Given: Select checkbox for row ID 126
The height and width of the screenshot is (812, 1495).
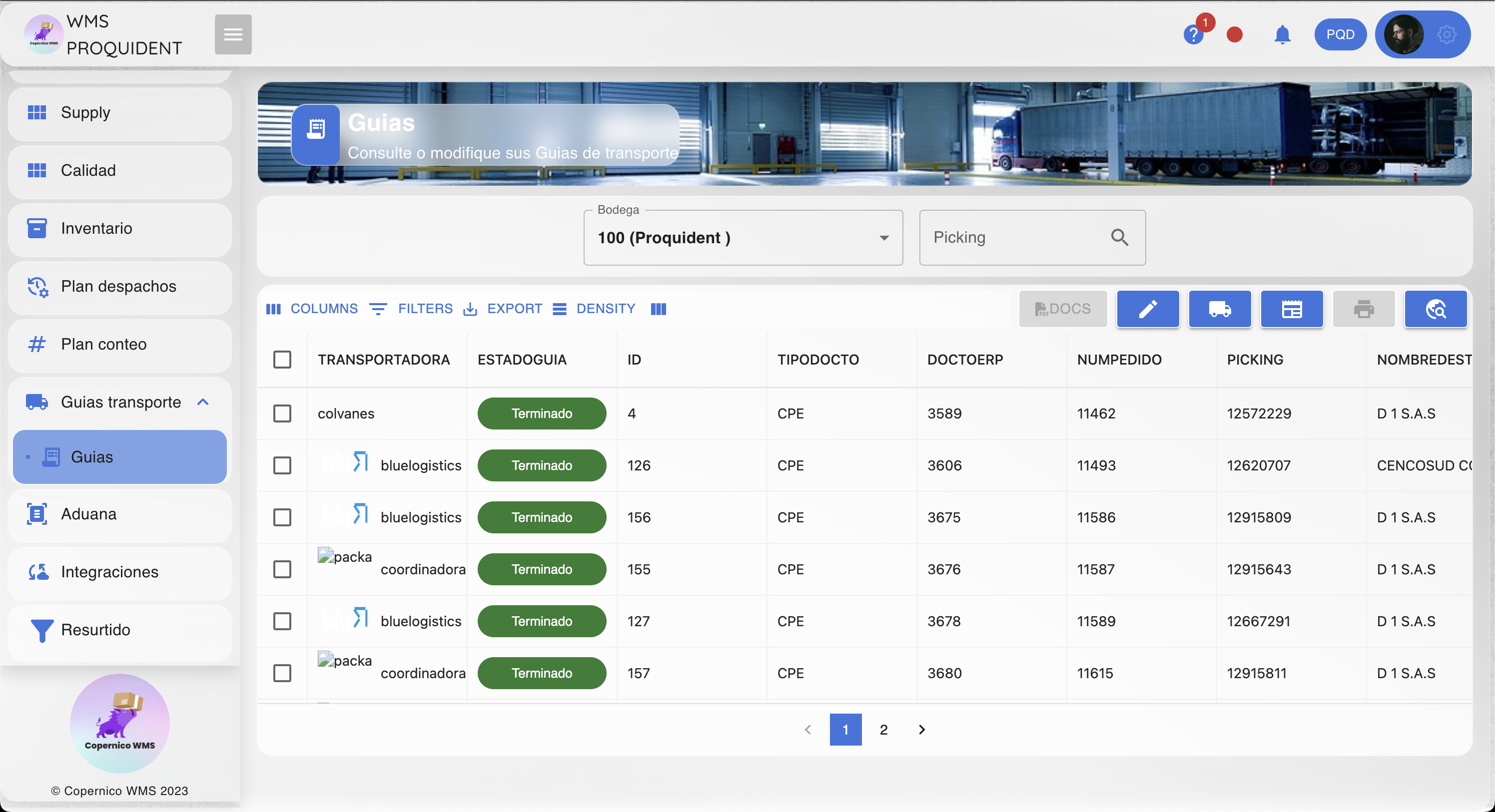Looking at the screenshot, I should [x=282, y=465].
